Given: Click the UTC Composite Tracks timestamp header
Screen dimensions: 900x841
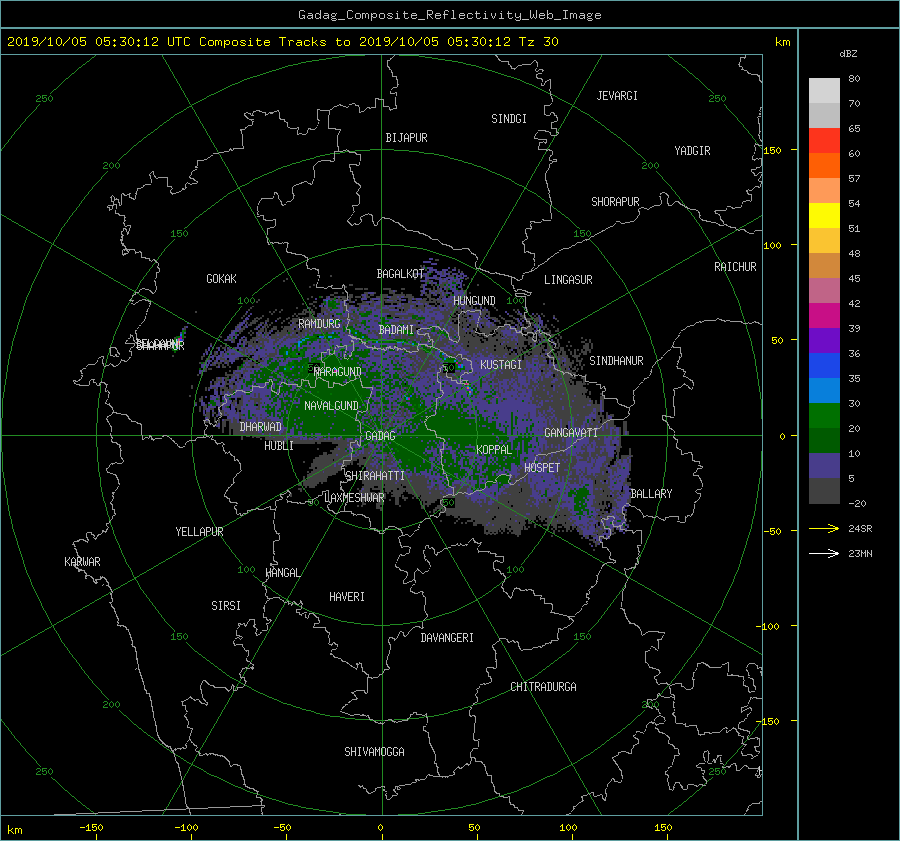Looking at the screenshot, I should (x=283, y=42).
